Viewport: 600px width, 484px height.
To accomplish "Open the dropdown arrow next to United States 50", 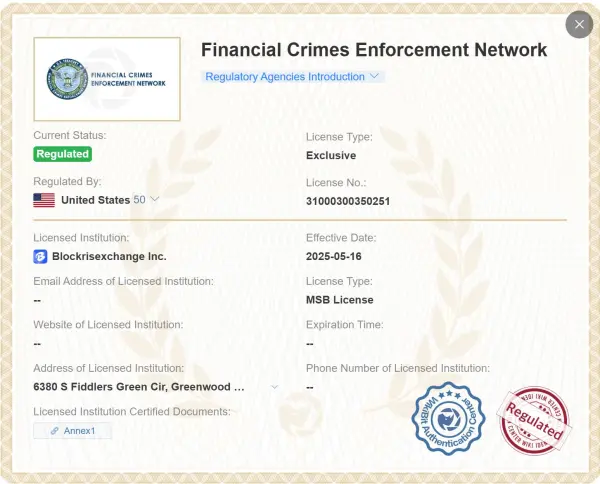I will pyautogui.click(x=155, y=200).
